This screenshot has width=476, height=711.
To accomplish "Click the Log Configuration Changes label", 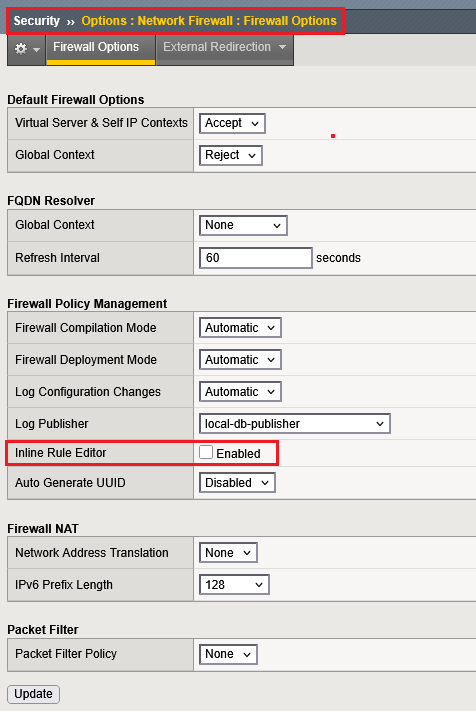I will coord(88,392).
